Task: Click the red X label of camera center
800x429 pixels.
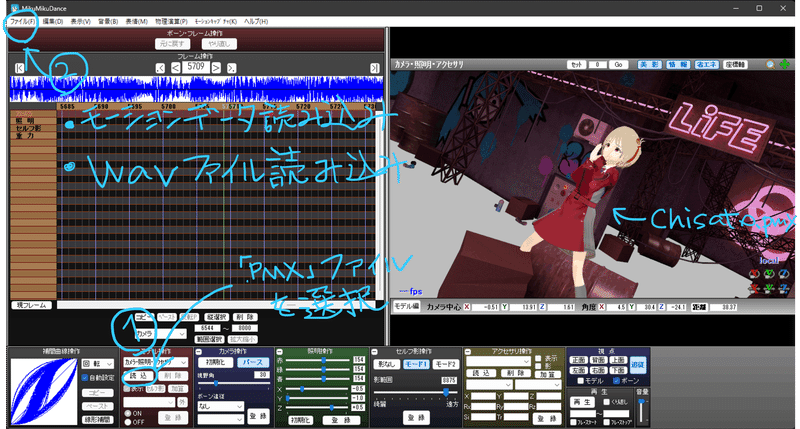Action: pos(466,307)
